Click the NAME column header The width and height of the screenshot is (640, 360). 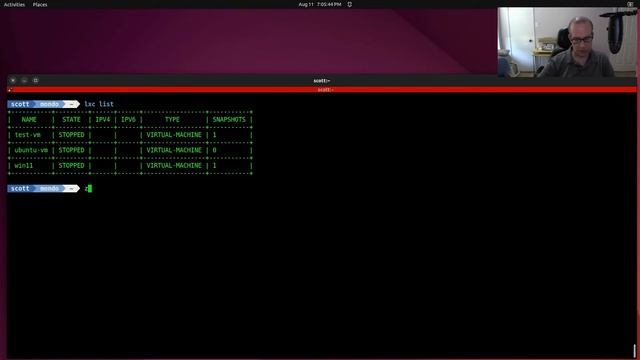(29, 120)
